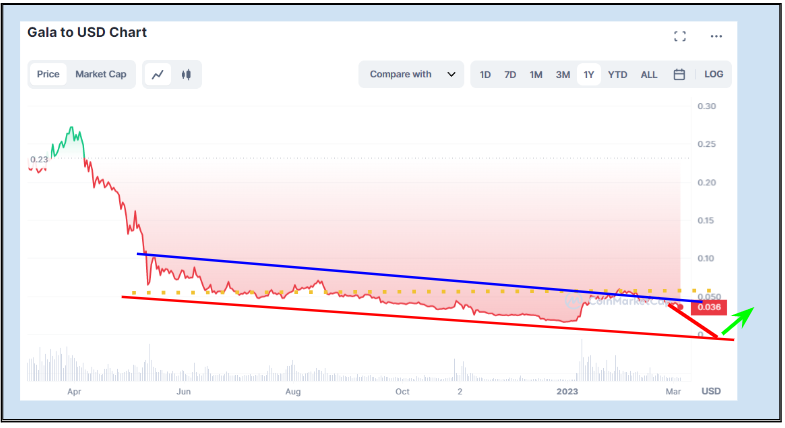Click the 0.20 y-axis value
Viewport: 785px width, 428px height.
[706, 183]
